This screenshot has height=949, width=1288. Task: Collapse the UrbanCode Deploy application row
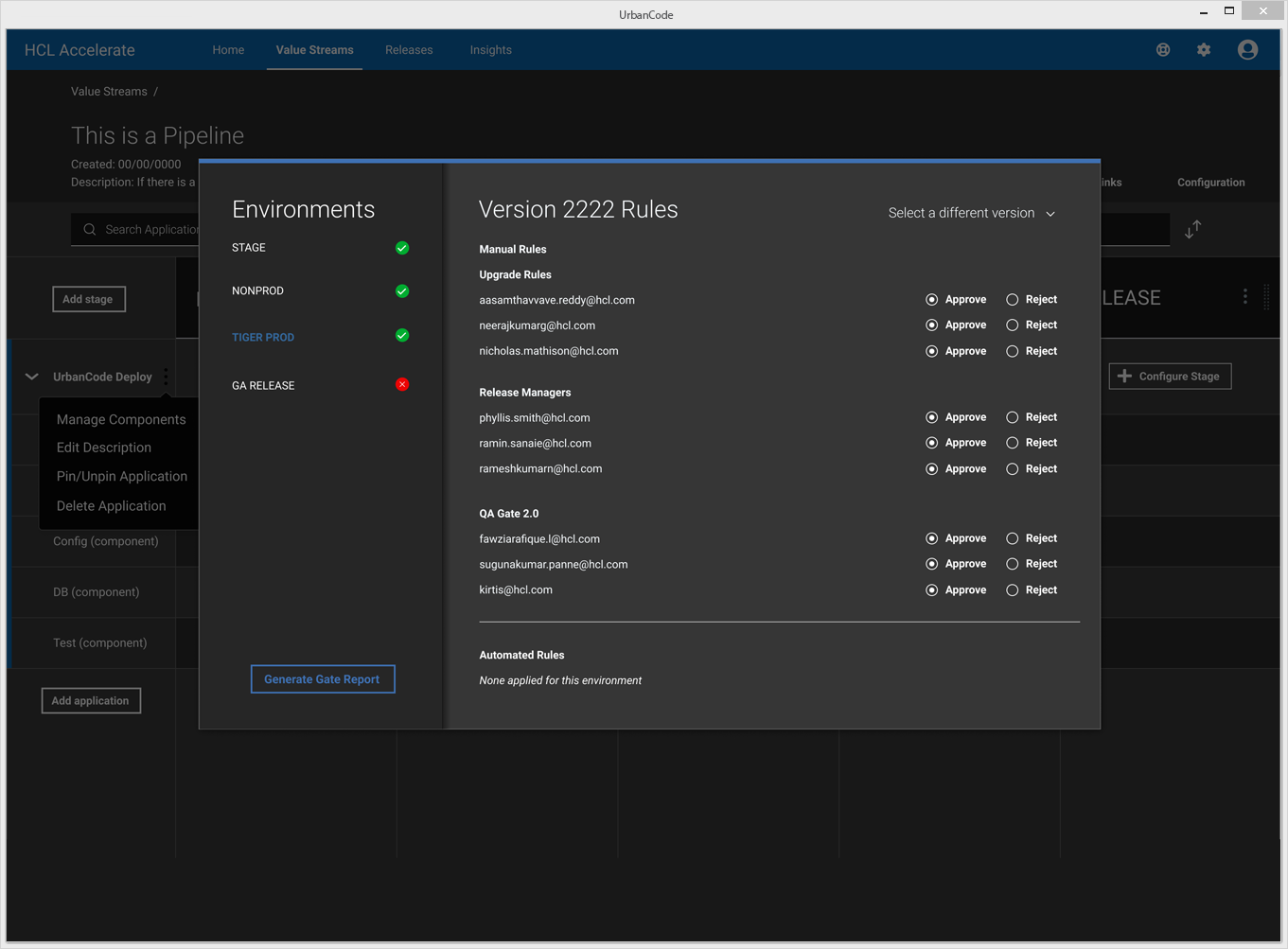(x=32, y=377)
